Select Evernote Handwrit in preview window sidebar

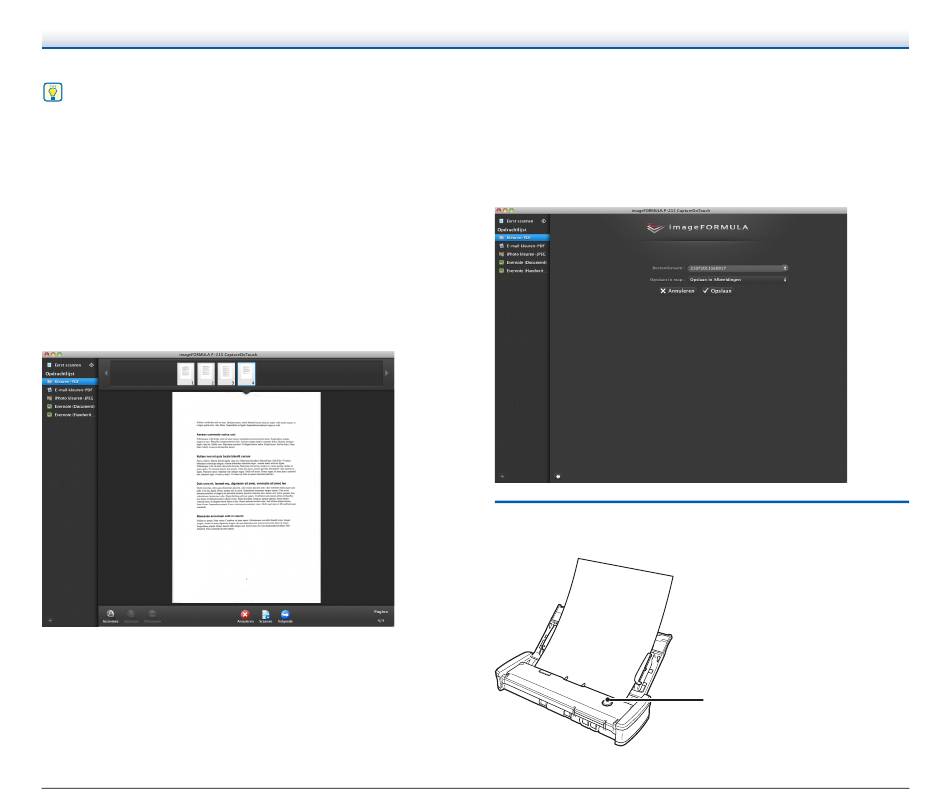coord(70,415)
